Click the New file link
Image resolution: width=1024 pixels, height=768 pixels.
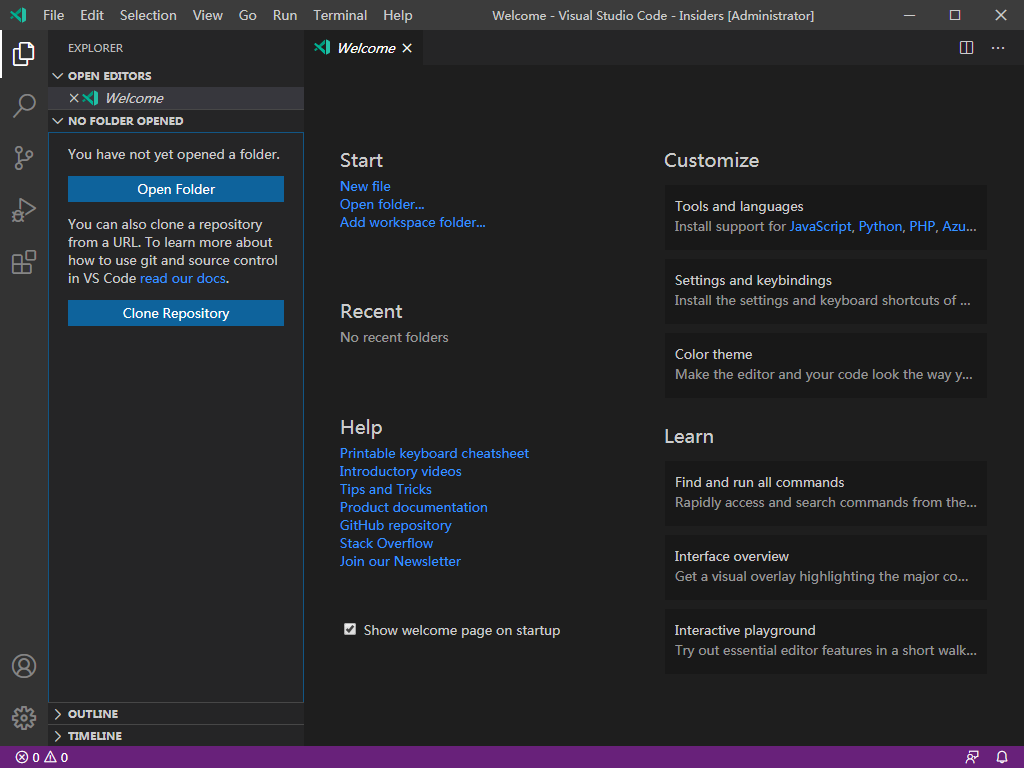(x=365, y=186)
